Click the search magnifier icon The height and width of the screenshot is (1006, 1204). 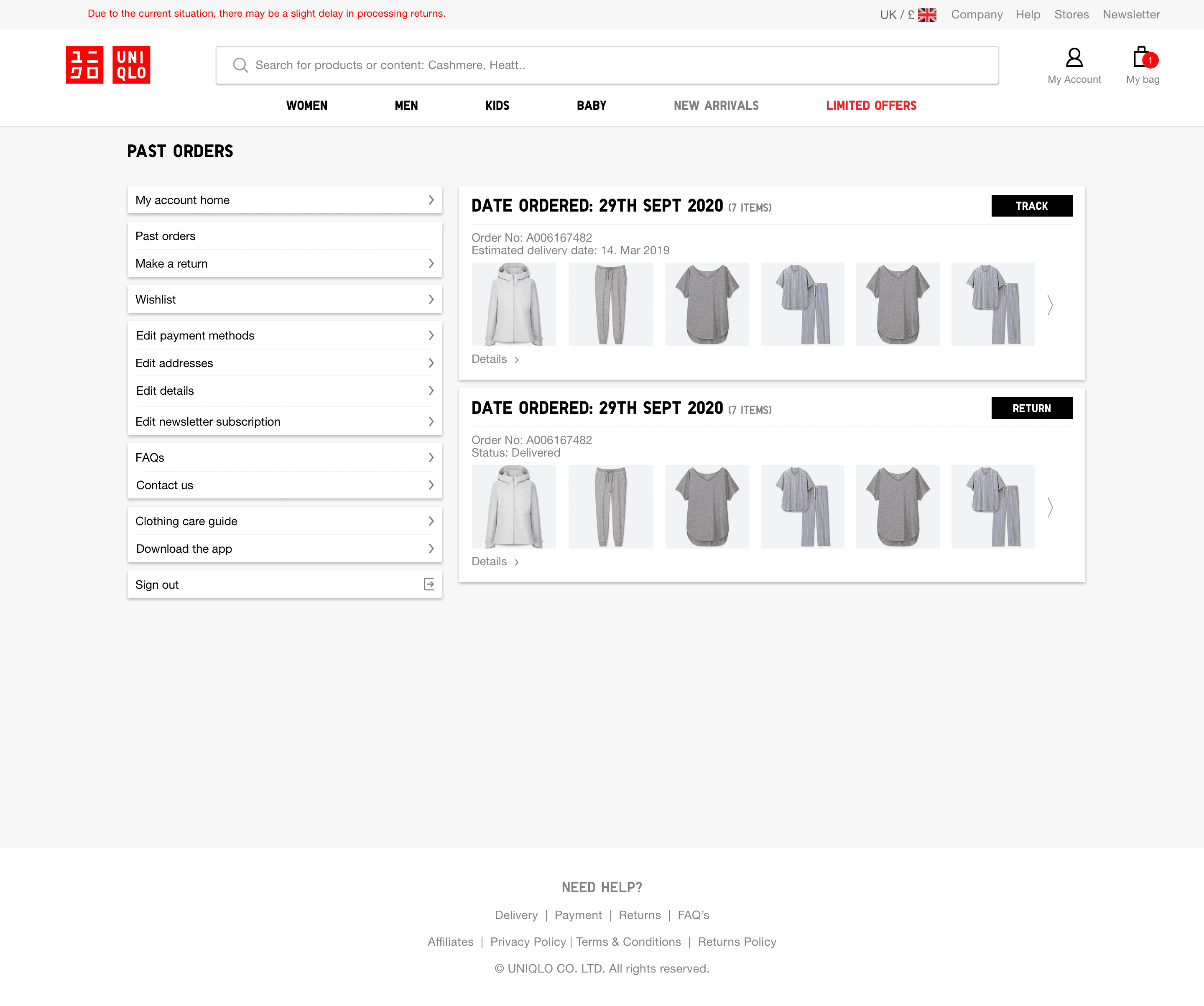point(240,65)
